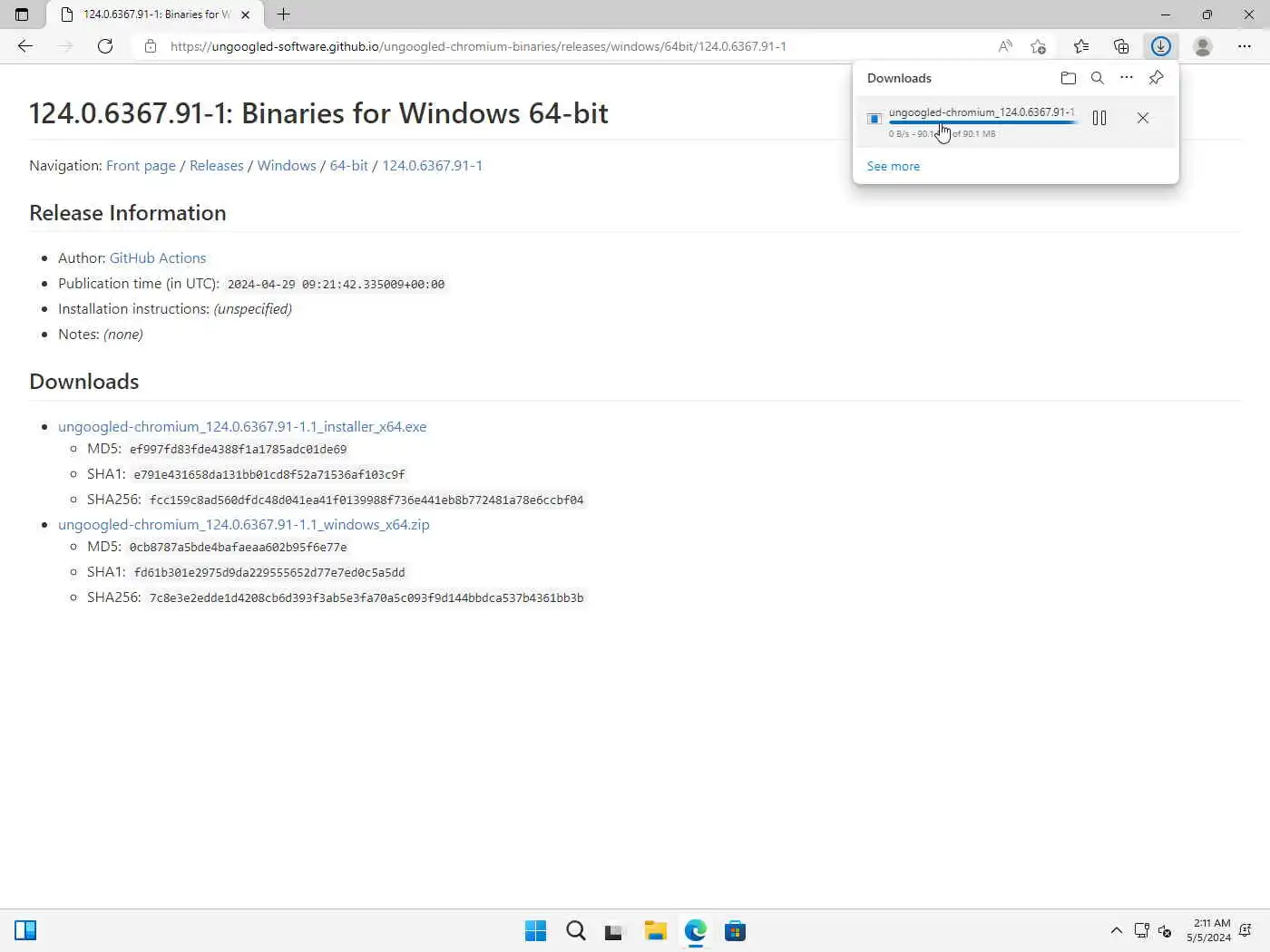Open the Windows Start menu
The image size is (1270, 952).
536,931
